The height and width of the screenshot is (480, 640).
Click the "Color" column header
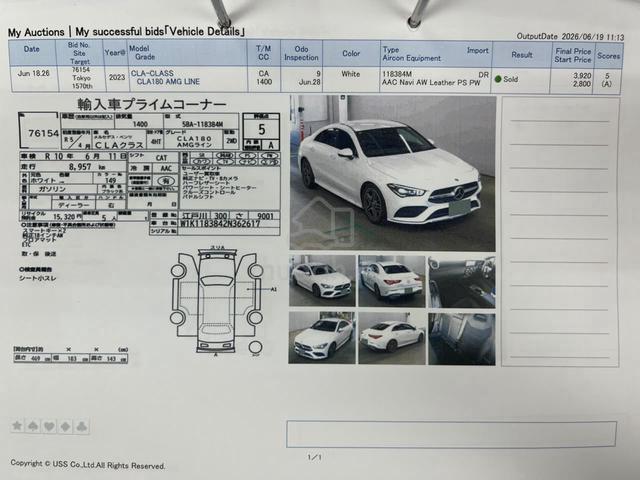(x=351, y=53)
